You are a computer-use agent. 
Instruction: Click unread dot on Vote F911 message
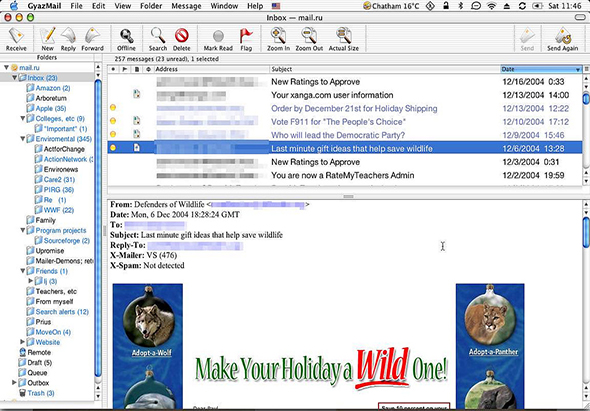click(x=113, y=121)
